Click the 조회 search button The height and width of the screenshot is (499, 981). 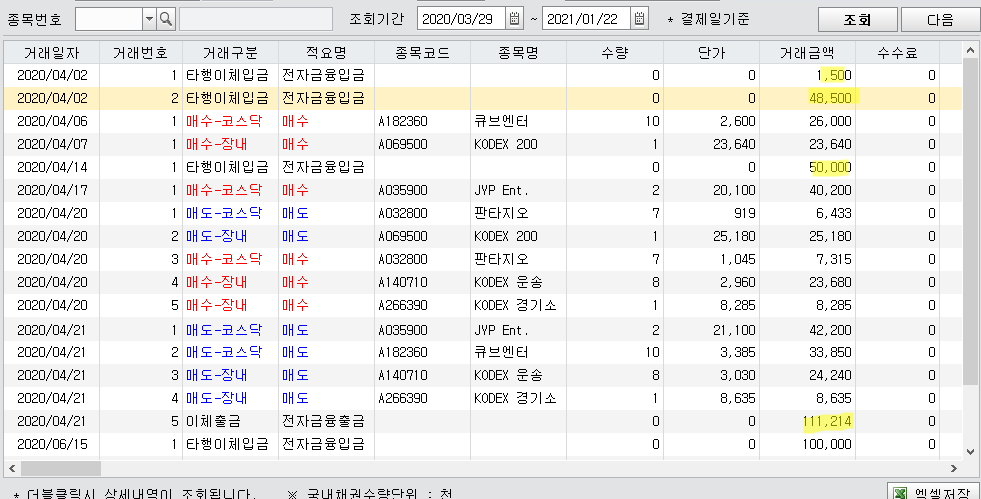pyautogui.click(x=857, y=19)
